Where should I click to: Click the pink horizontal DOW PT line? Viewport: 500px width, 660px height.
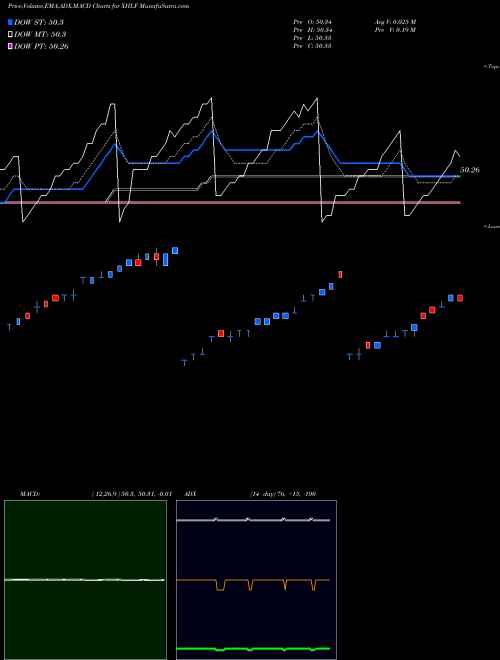click(x=230, y=202)
